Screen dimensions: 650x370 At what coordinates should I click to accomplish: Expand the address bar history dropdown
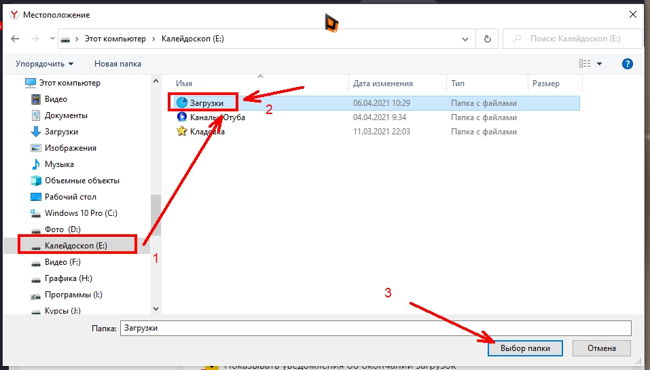click(x=465, y=39)
